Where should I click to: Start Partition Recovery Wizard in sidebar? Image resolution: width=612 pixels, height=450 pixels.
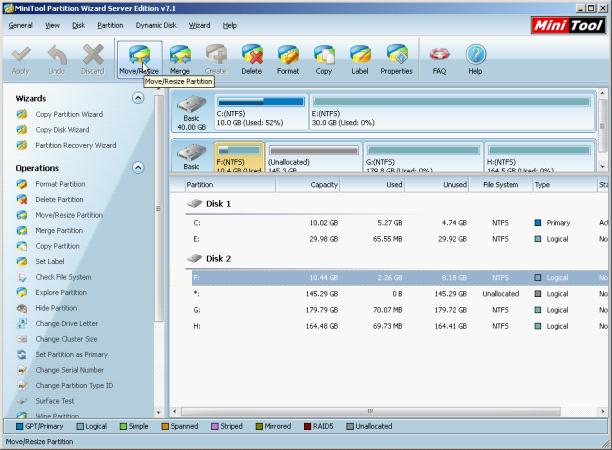click(76, 145)
